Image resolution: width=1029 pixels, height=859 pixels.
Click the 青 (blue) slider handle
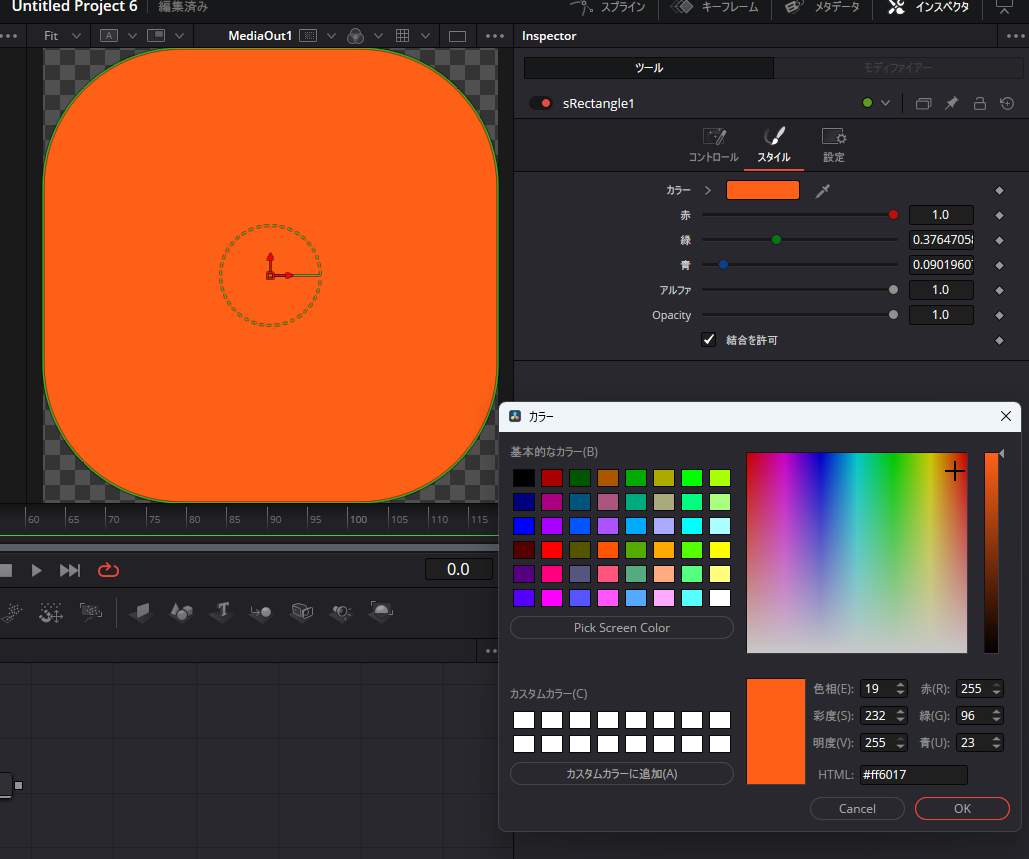723,264
